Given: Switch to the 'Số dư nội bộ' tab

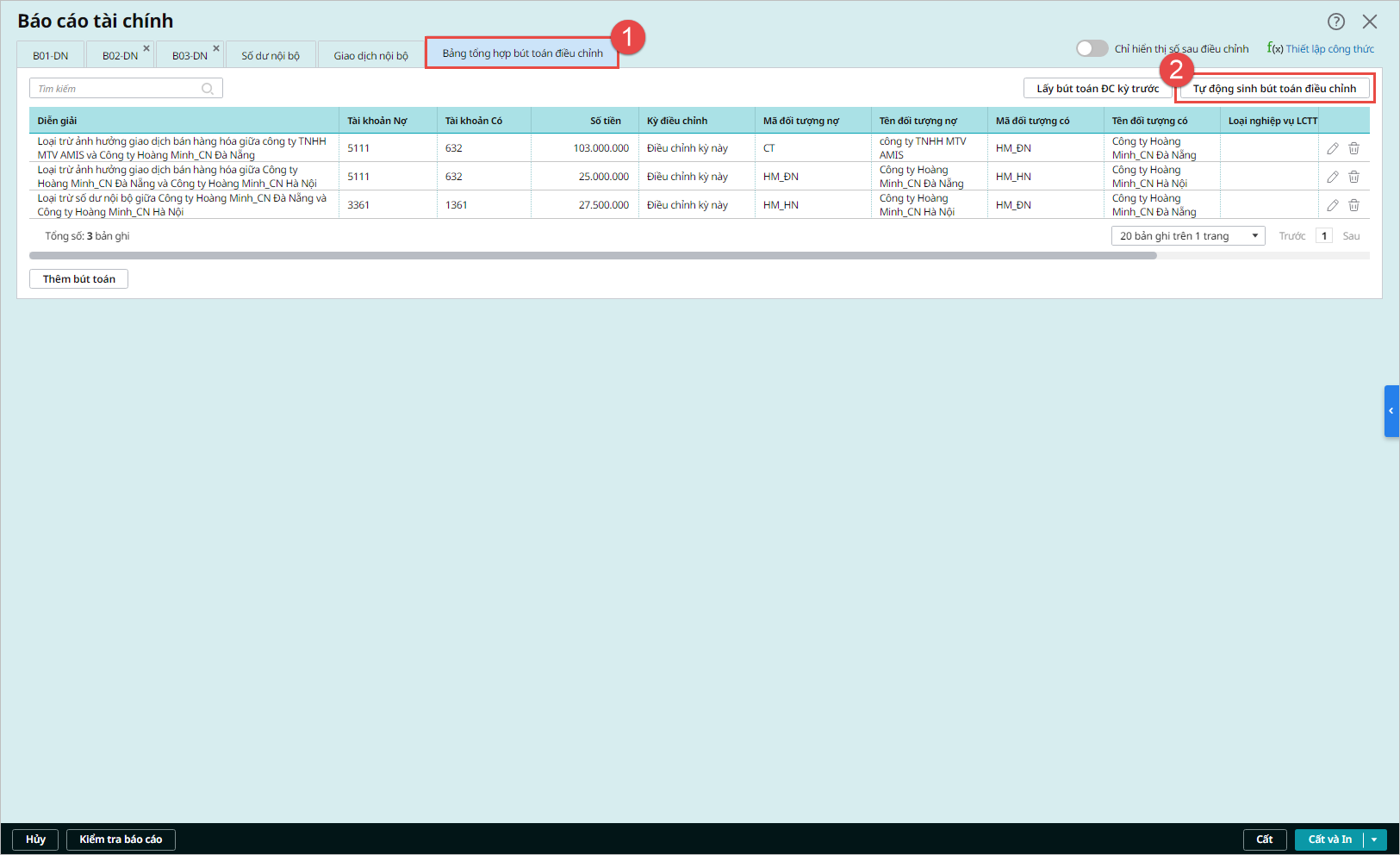Looking at the screenshot, I should (271, 56).
